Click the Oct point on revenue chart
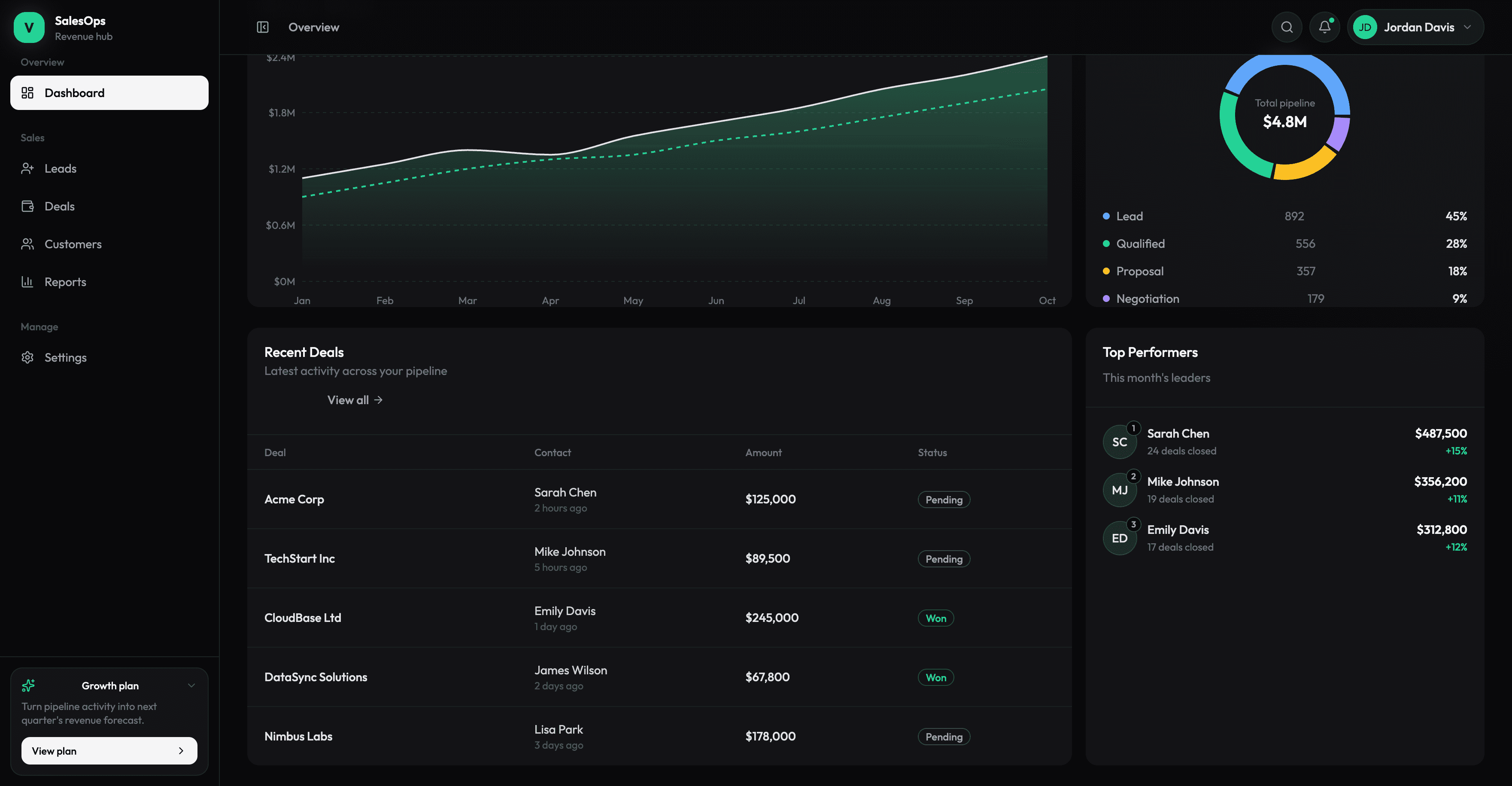Viewport: 1512px width, 786px height. point(1047,57)
